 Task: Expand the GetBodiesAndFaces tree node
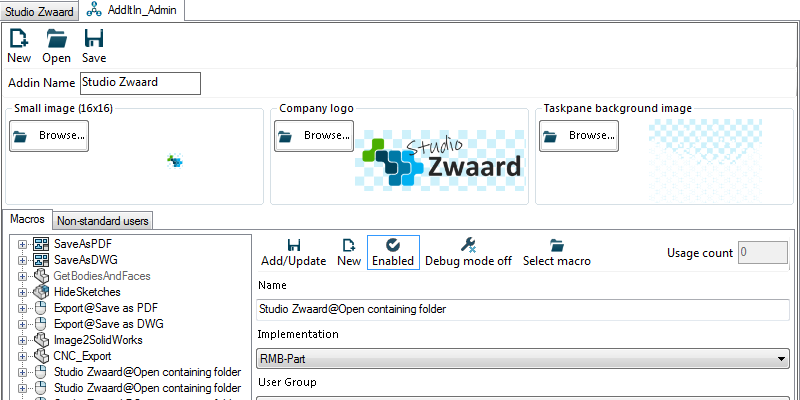pos(22,277)
